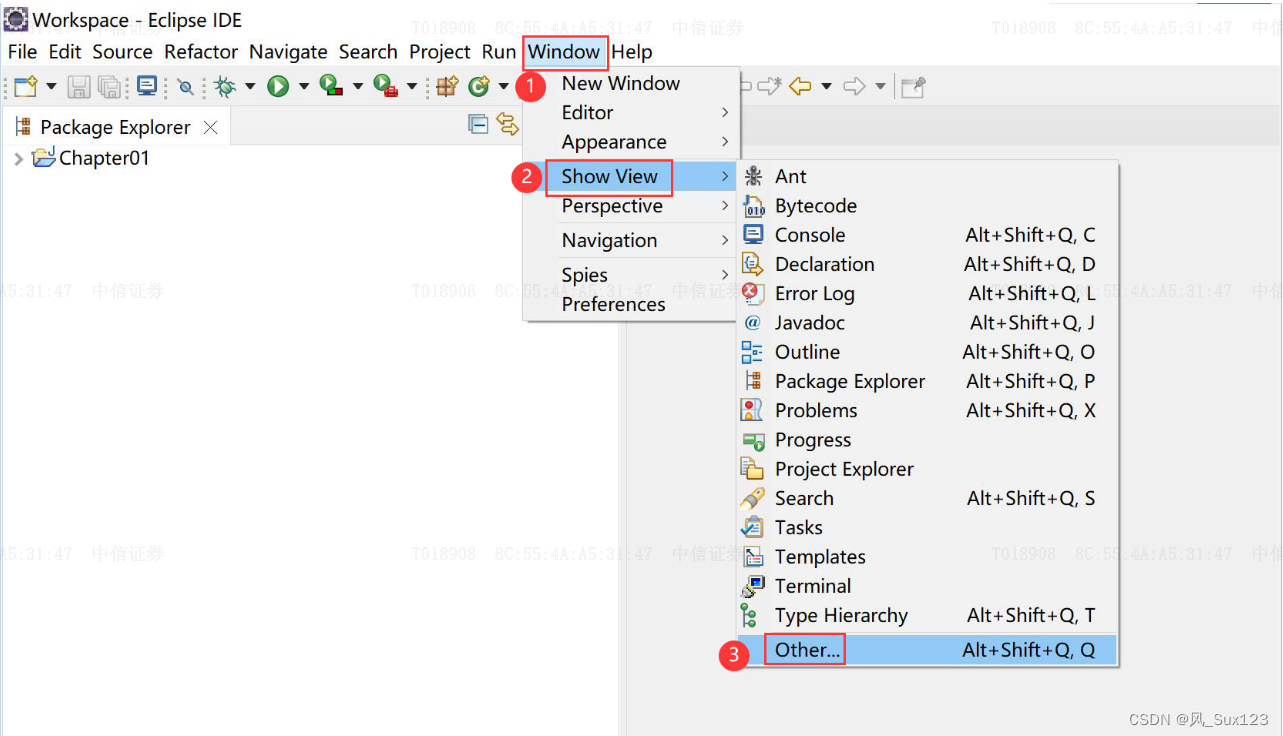Collapse all in Package Explorer

479,124
